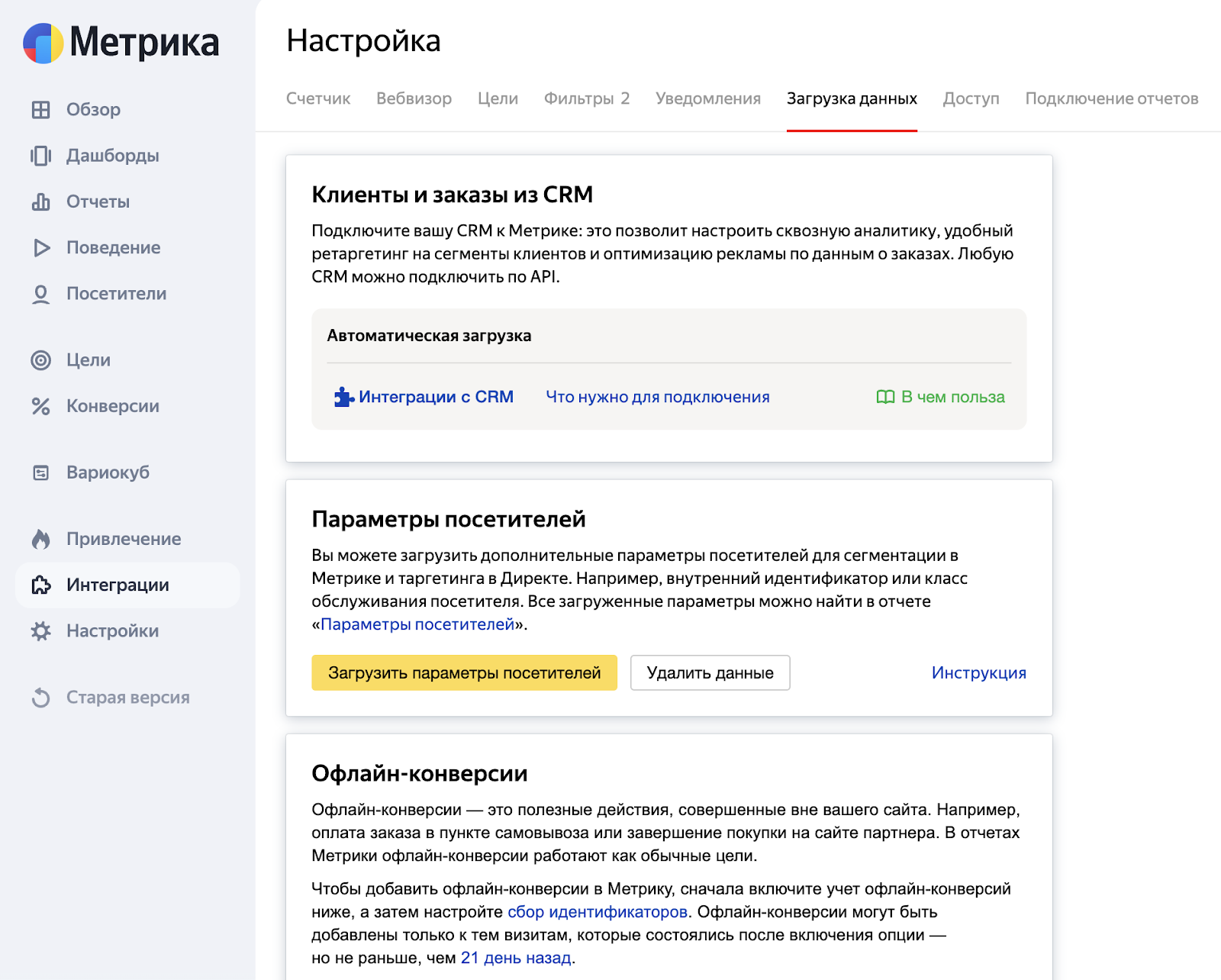Image resolution: width=1221 pixels, height=980 pixels.
Task: Open the Доступ tab
Action: tap(971, 98)
